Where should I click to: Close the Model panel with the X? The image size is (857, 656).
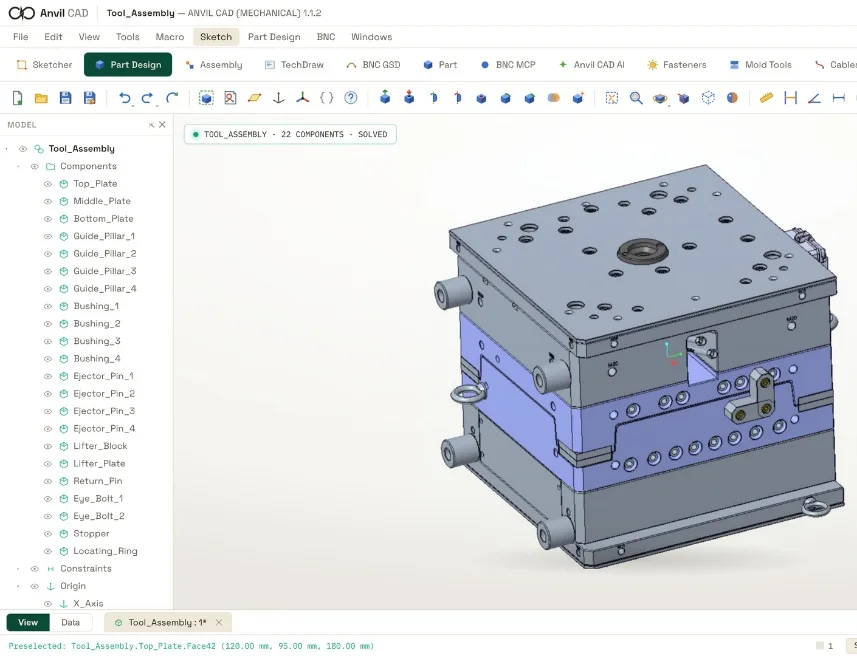pyautogui.click(x=162, y=125)
